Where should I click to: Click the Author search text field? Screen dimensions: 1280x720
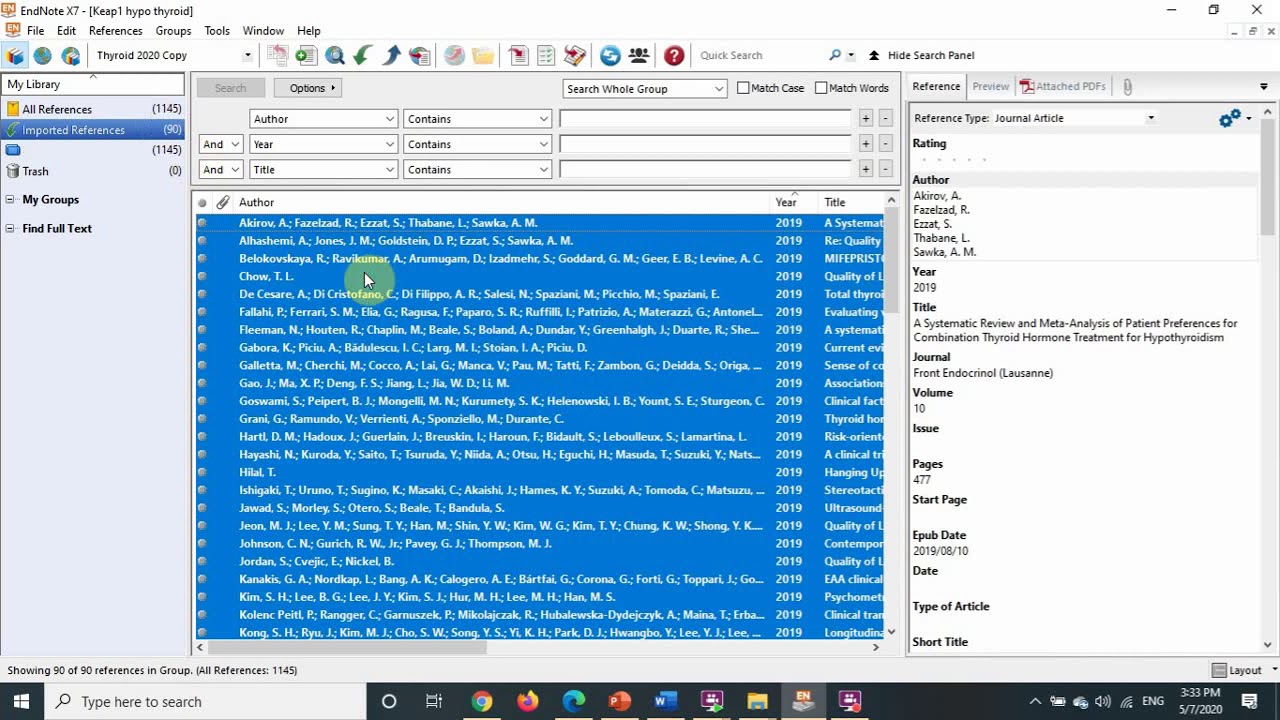click(705, 119)
